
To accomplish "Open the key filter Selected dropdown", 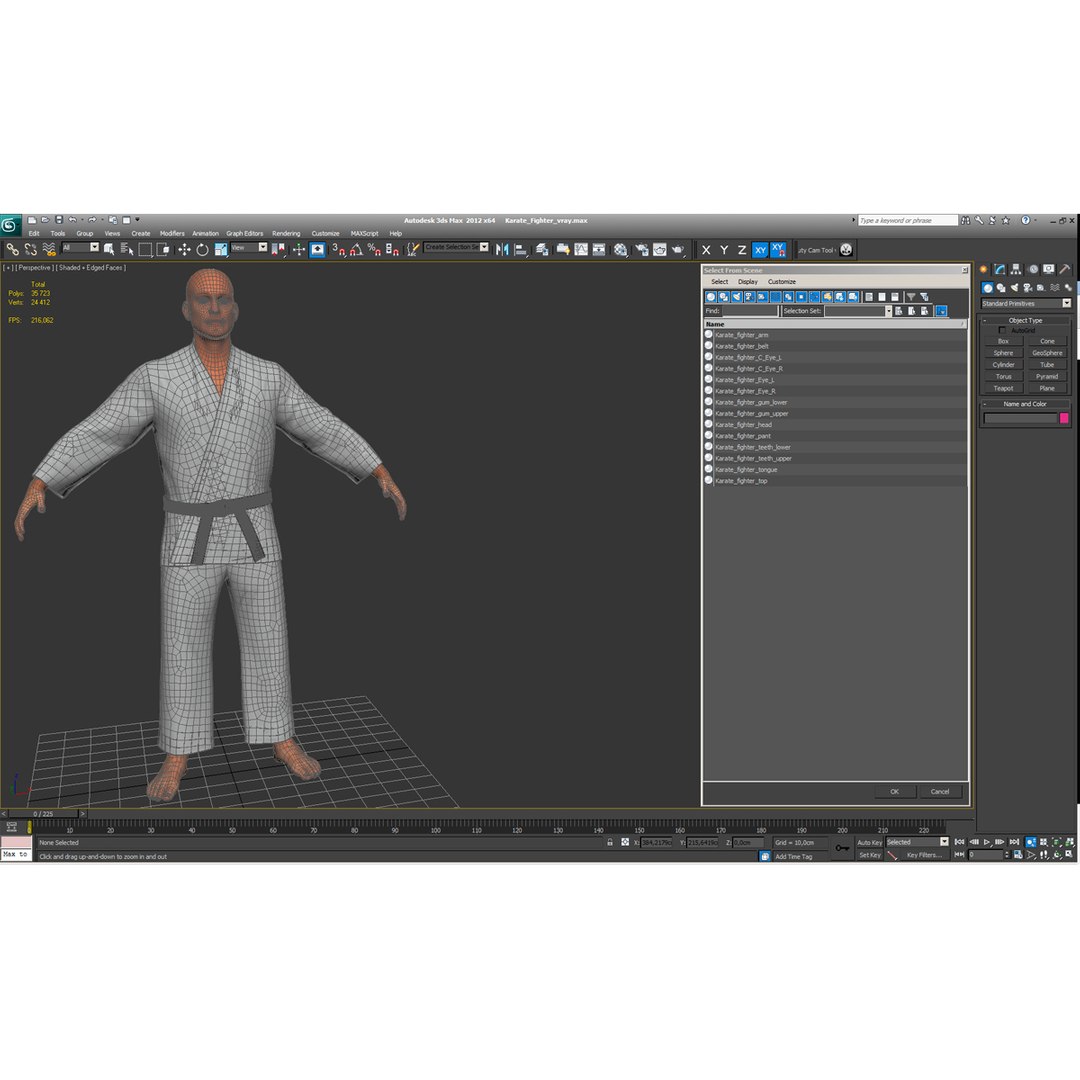I will pos(917,842).
